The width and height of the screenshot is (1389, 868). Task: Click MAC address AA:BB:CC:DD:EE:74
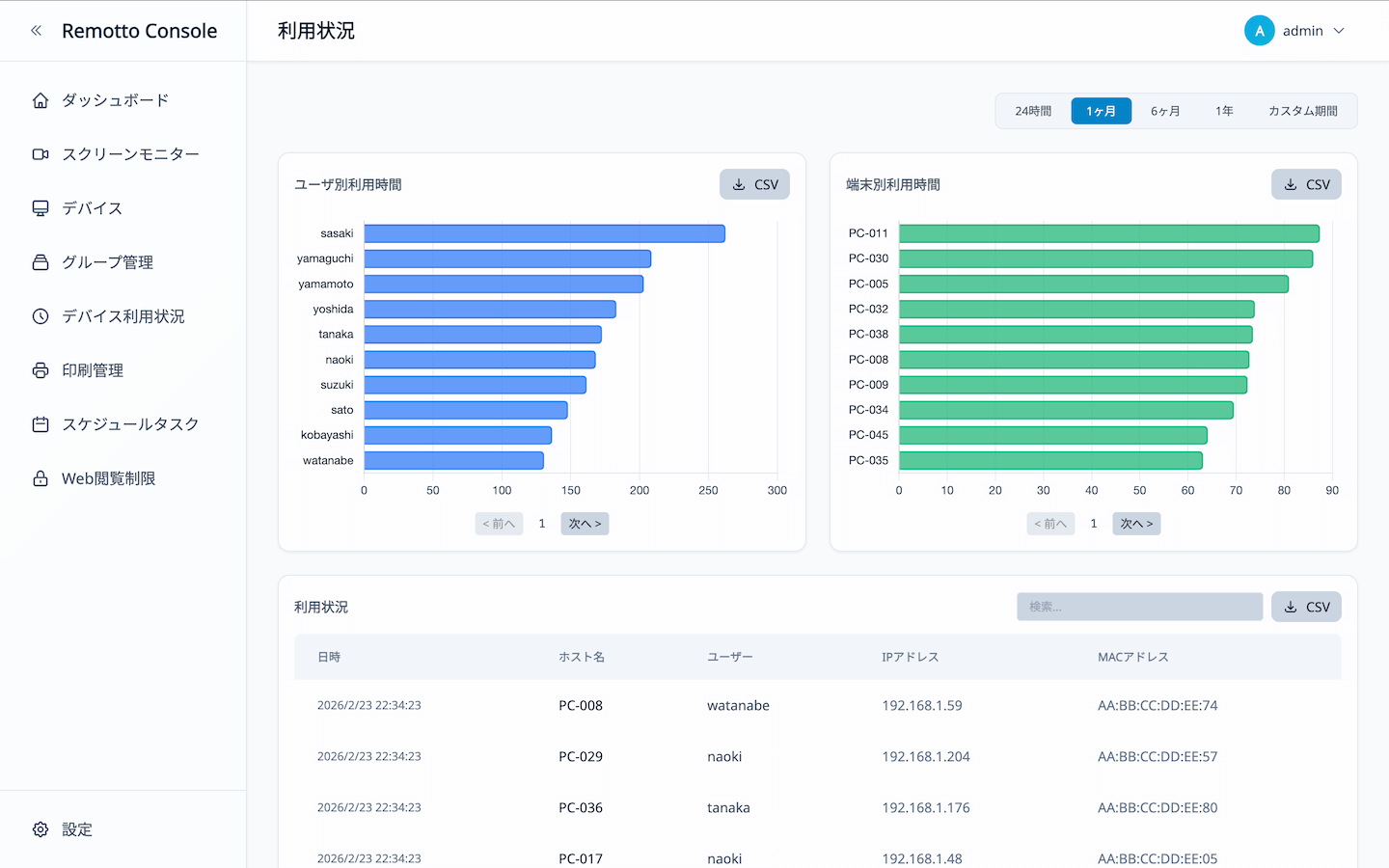pos(1157,705)
